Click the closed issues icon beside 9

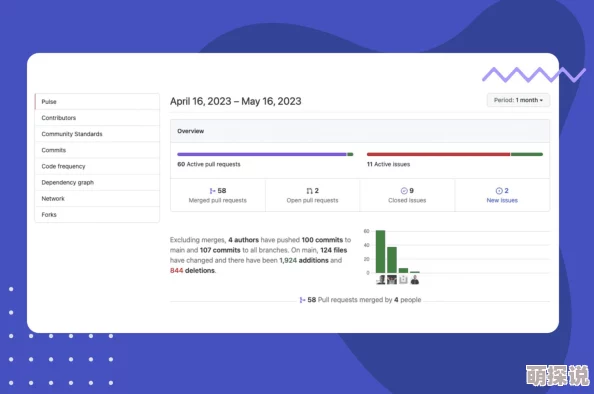[404, 191]
